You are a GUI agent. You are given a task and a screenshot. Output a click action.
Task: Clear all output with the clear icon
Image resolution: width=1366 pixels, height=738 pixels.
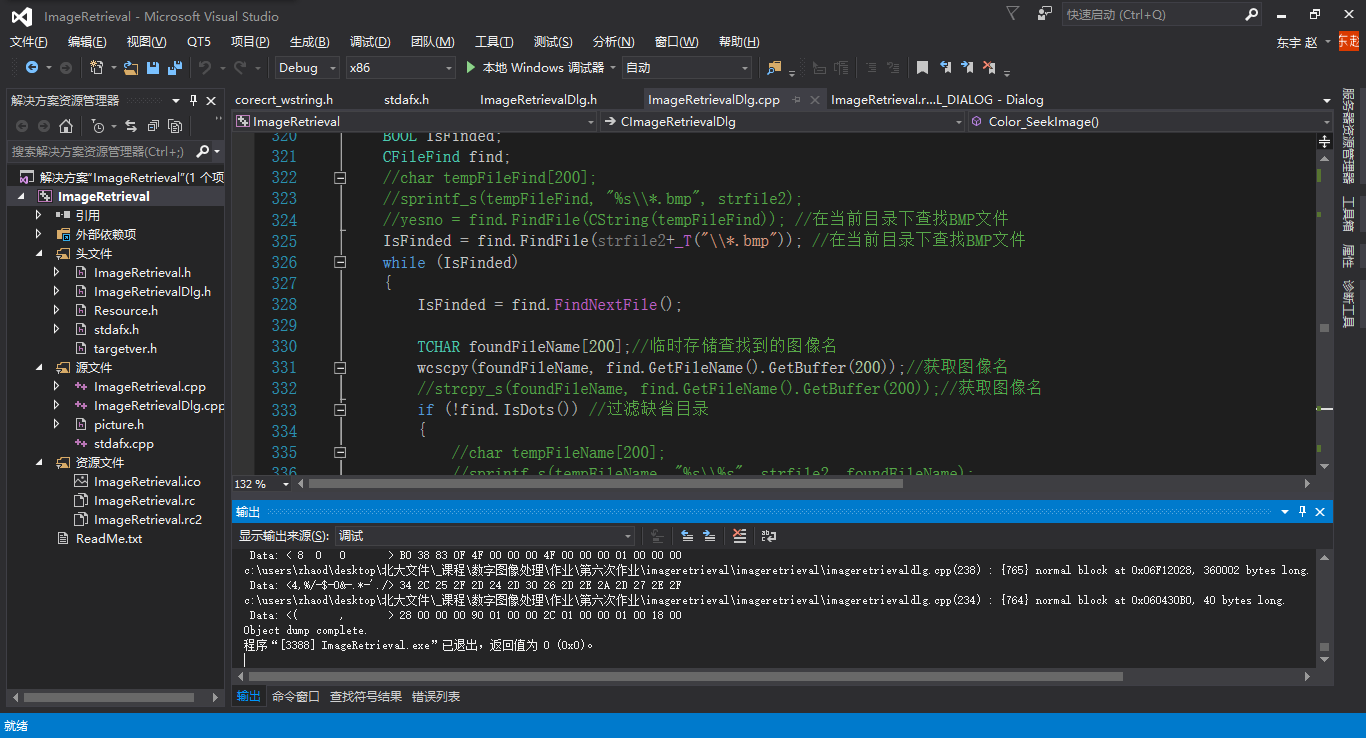point(739,536)
